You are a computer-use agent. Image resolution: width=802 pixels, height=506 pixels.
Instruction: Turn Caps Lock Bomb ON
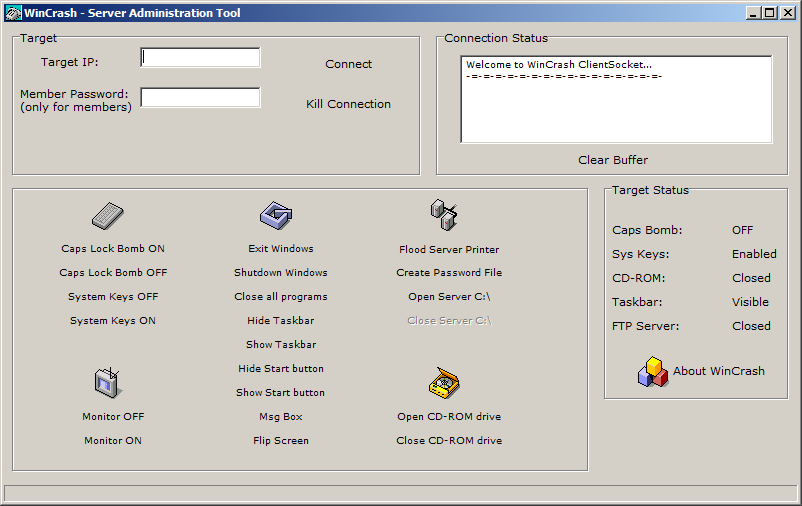point(113,249)
